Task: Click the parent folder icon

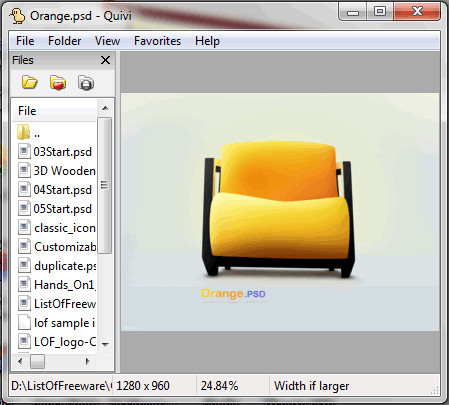Action: pyautogui.click(x=23, y=132)
